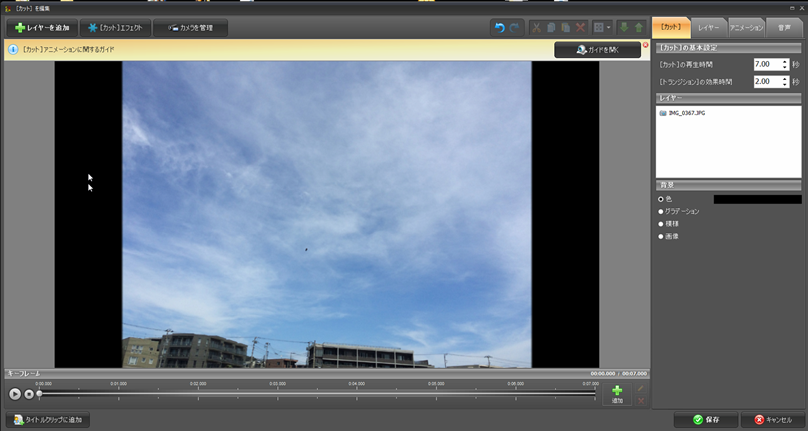
Task: Increase the カット playback time stepper
Action: [x=785, y=61]
